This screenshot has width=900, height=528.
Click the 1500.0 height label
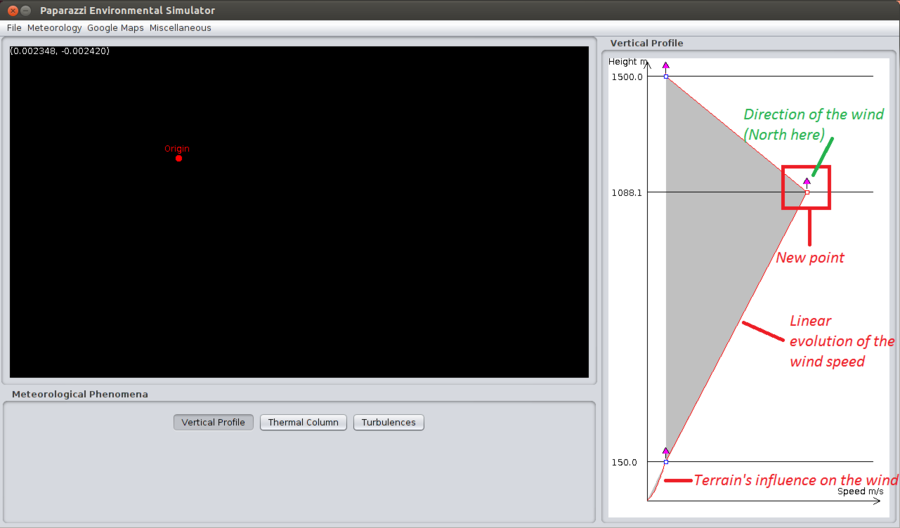click(627, 77)
